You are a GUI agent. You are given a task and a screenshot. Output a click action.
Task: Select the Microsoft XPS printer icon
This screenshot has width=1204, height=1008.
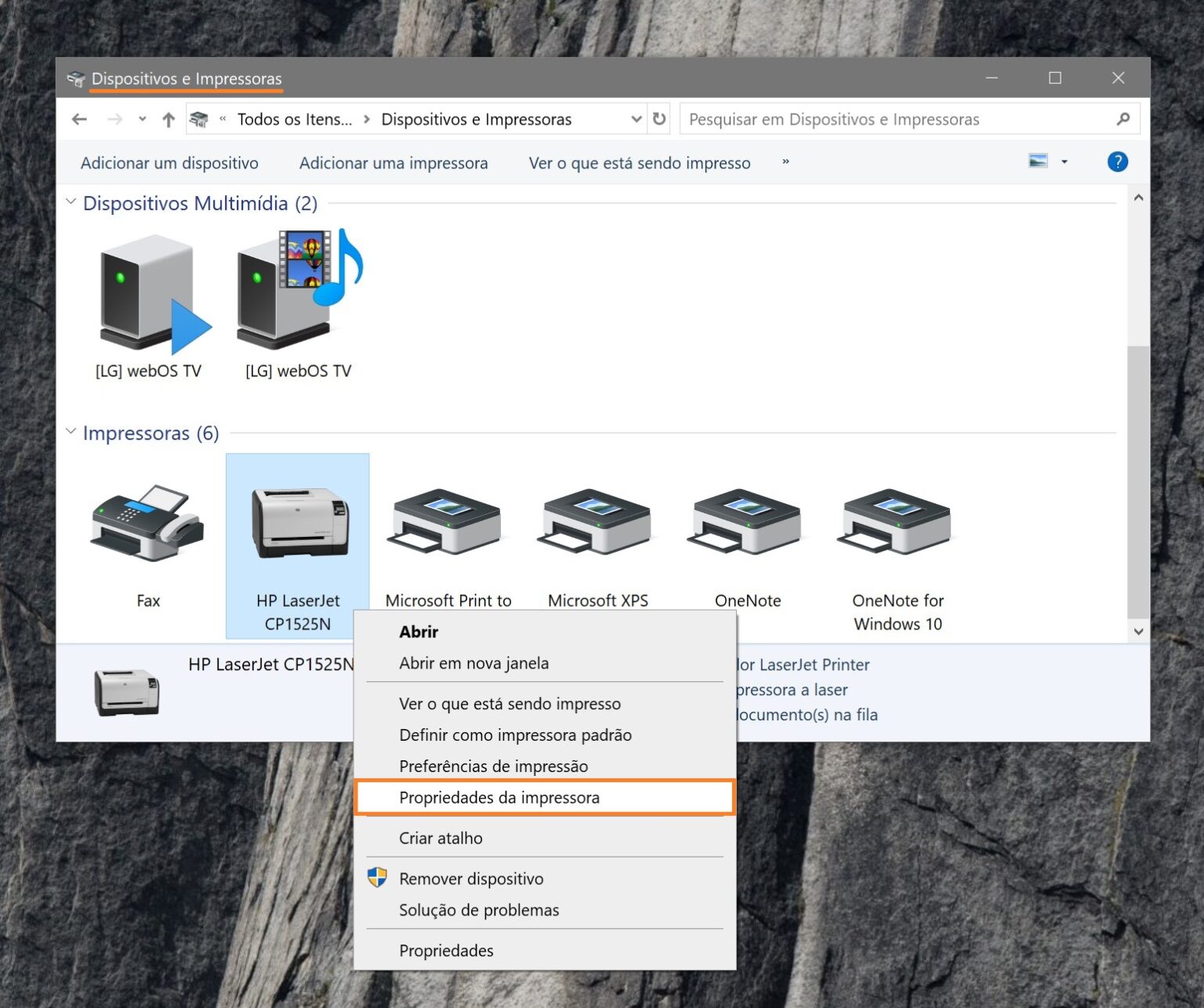594,521
